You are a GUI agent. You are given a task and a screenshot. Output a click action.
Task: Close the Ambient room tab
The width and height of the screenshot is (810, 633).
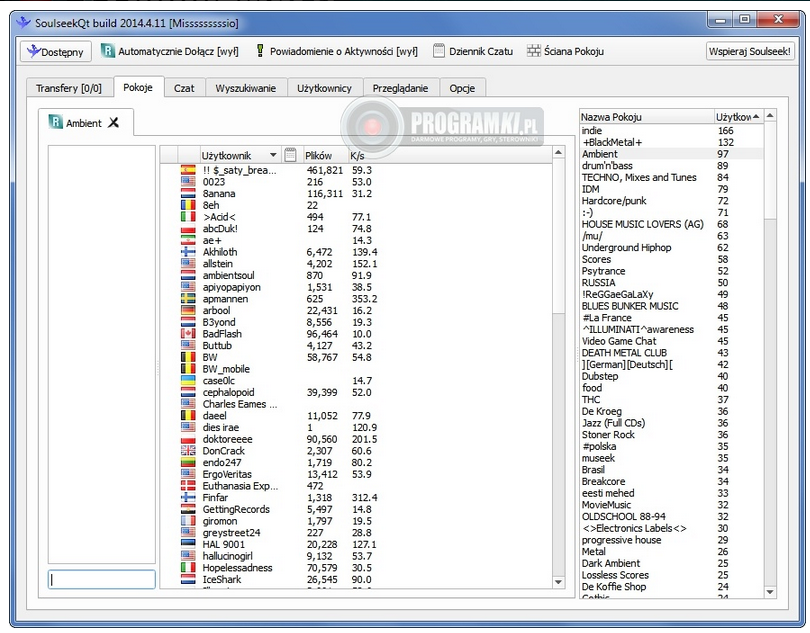tap(114, 122)
